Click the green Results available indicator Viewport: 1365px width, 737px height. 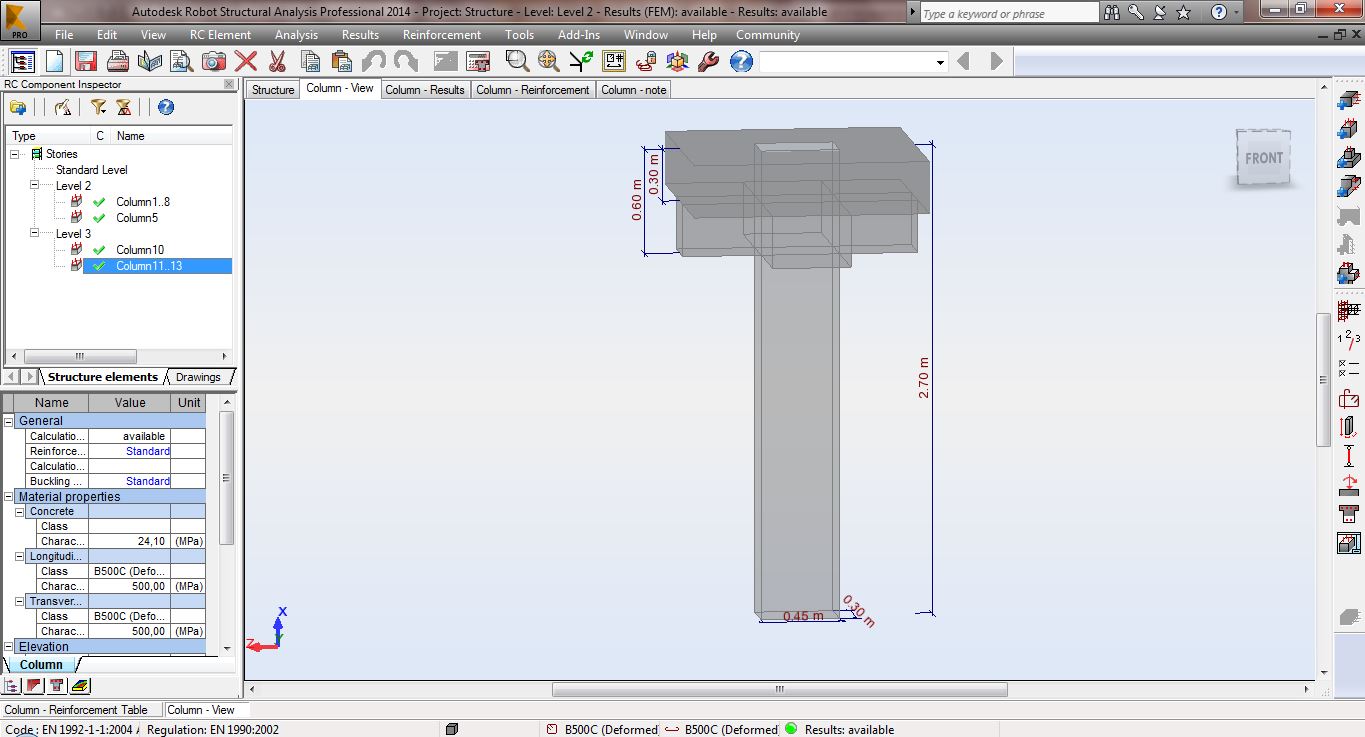[791, 729]
